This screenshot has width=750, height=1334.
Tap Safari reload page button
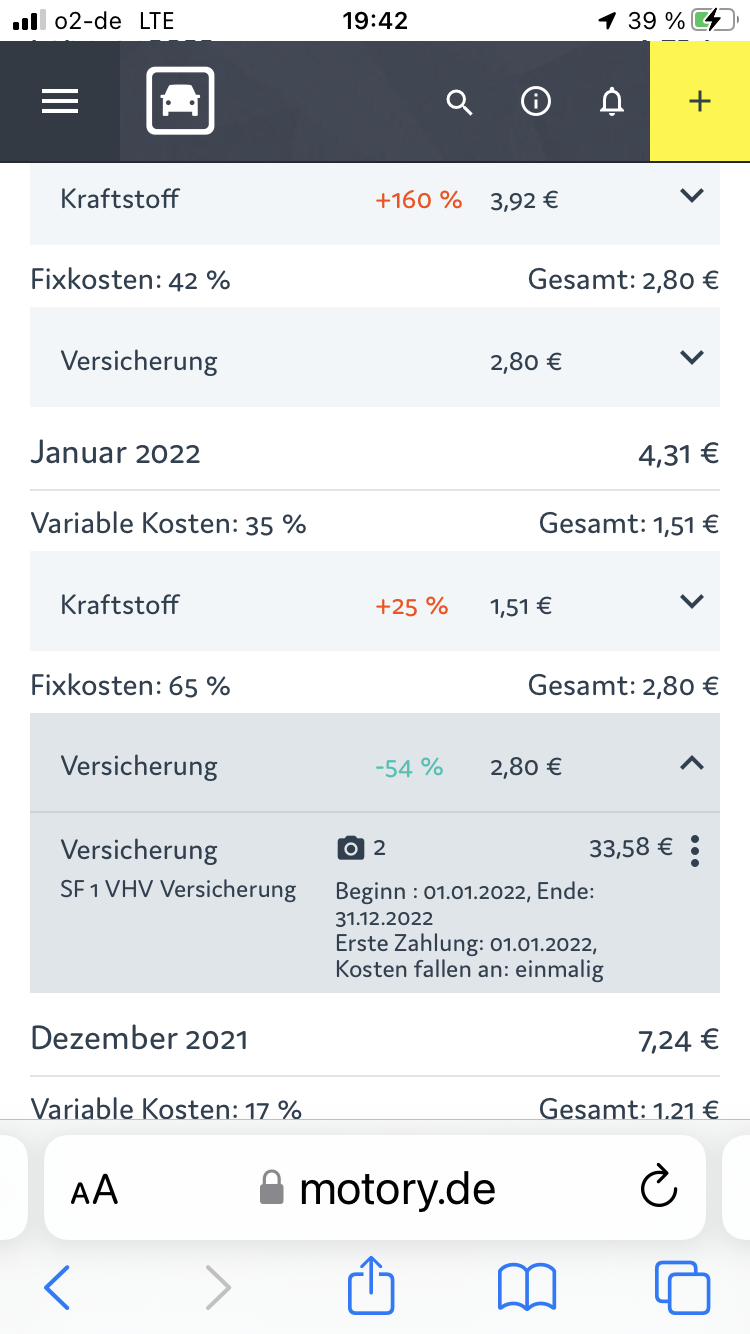coord(658,1188)
